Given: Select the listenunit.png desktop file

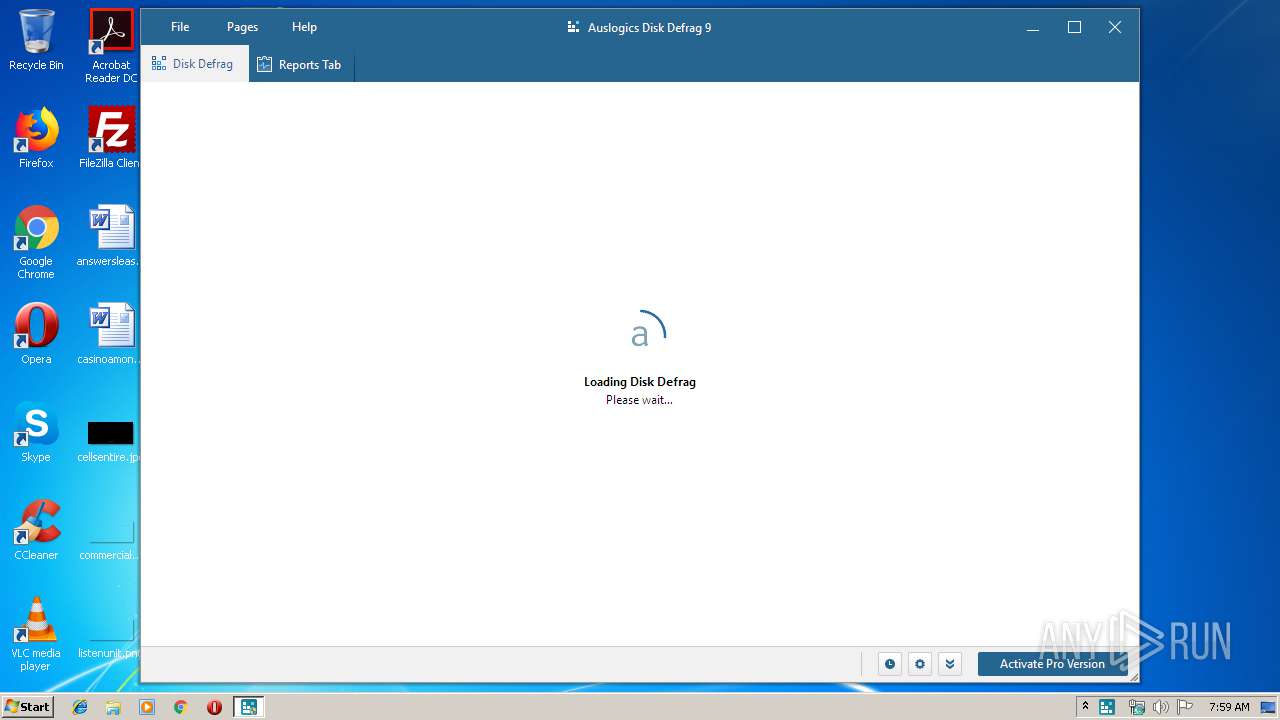Looking at the screenshot, I should pos(111,638).
